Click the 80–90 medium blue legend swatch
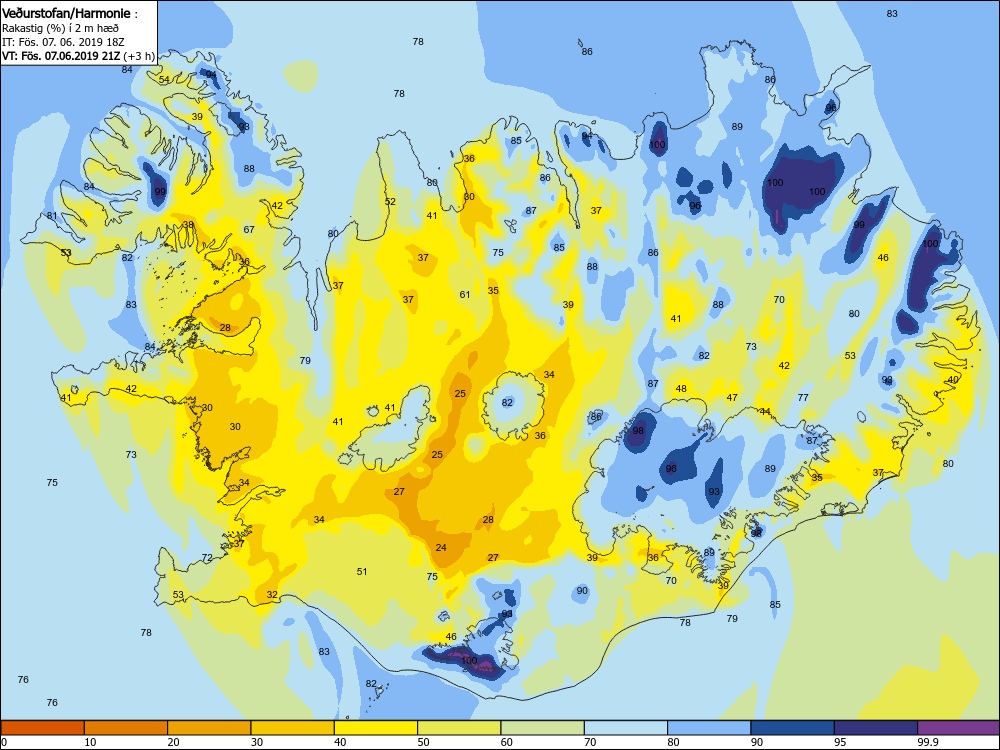The width and height of the screenshot is (1000, 750). click(709, 728)
